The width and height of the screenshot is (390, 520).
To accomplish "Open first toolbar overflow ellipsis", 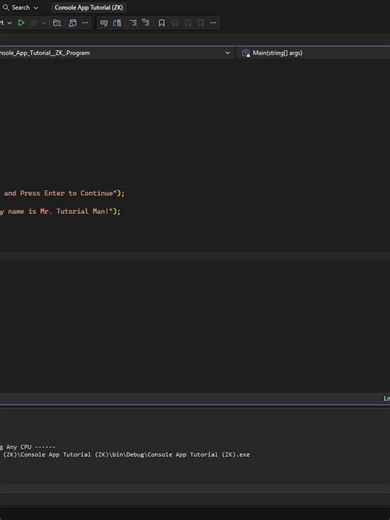I will [x=85, y=23].
